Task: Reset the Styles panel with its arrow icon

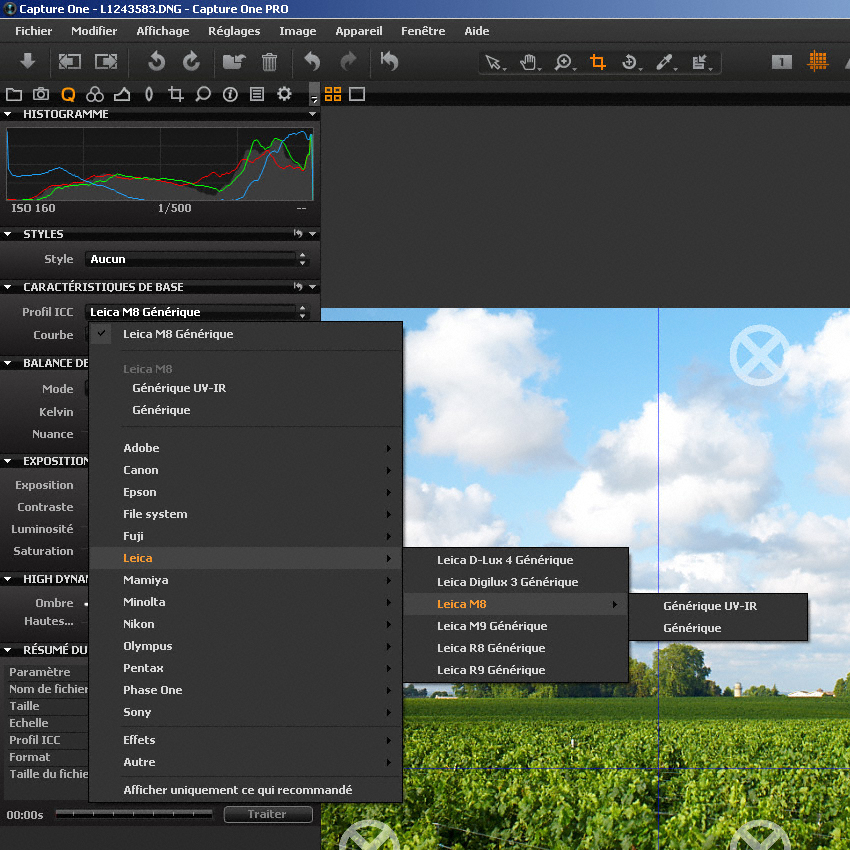Action: 298,234
